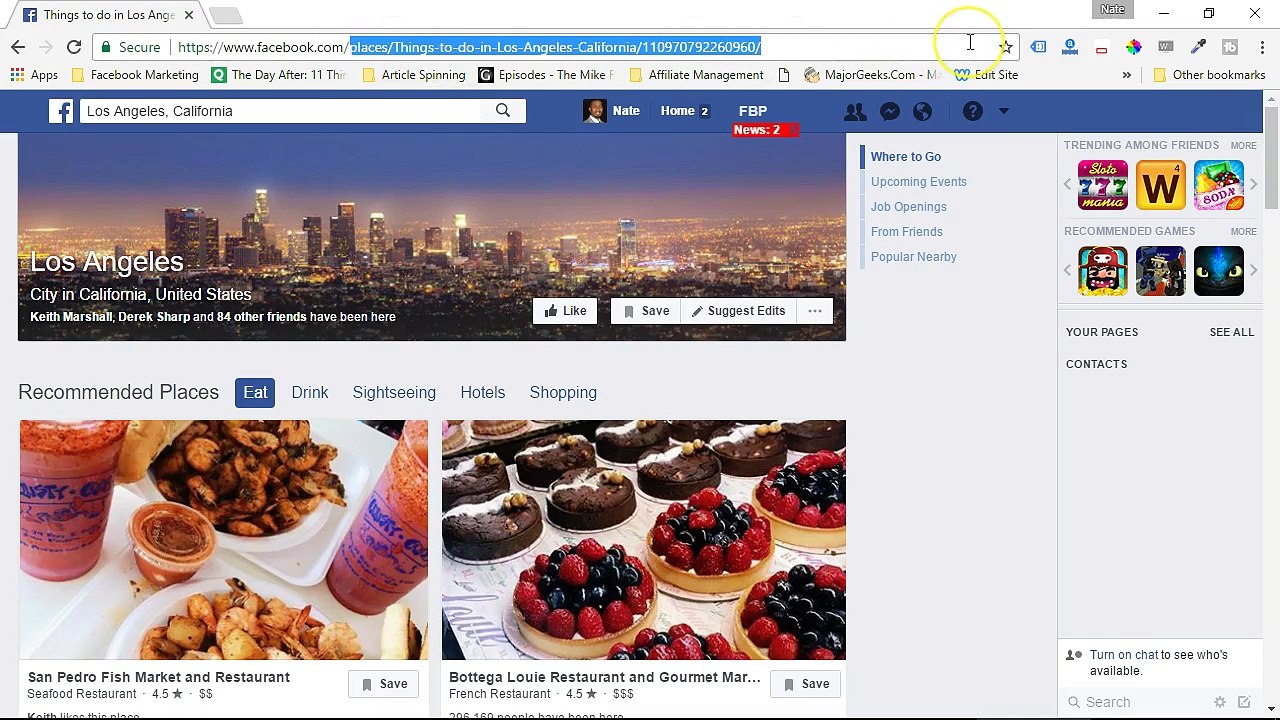This screenshot has width=1280, height=720.
Task: Open the Notifications globe icon
Action: click(x=922, y=112)
